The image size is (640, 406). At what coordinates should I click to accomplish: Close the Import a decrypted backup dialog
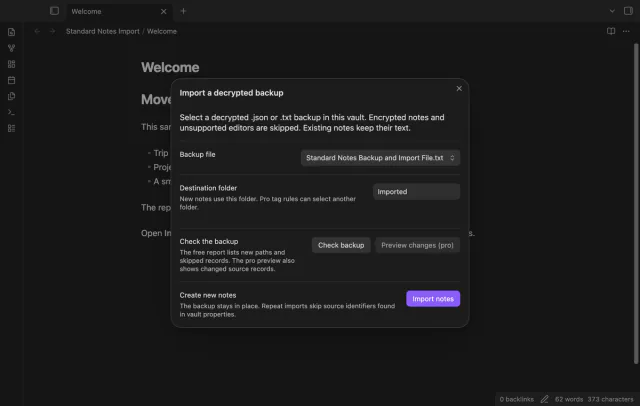point(459,89)
